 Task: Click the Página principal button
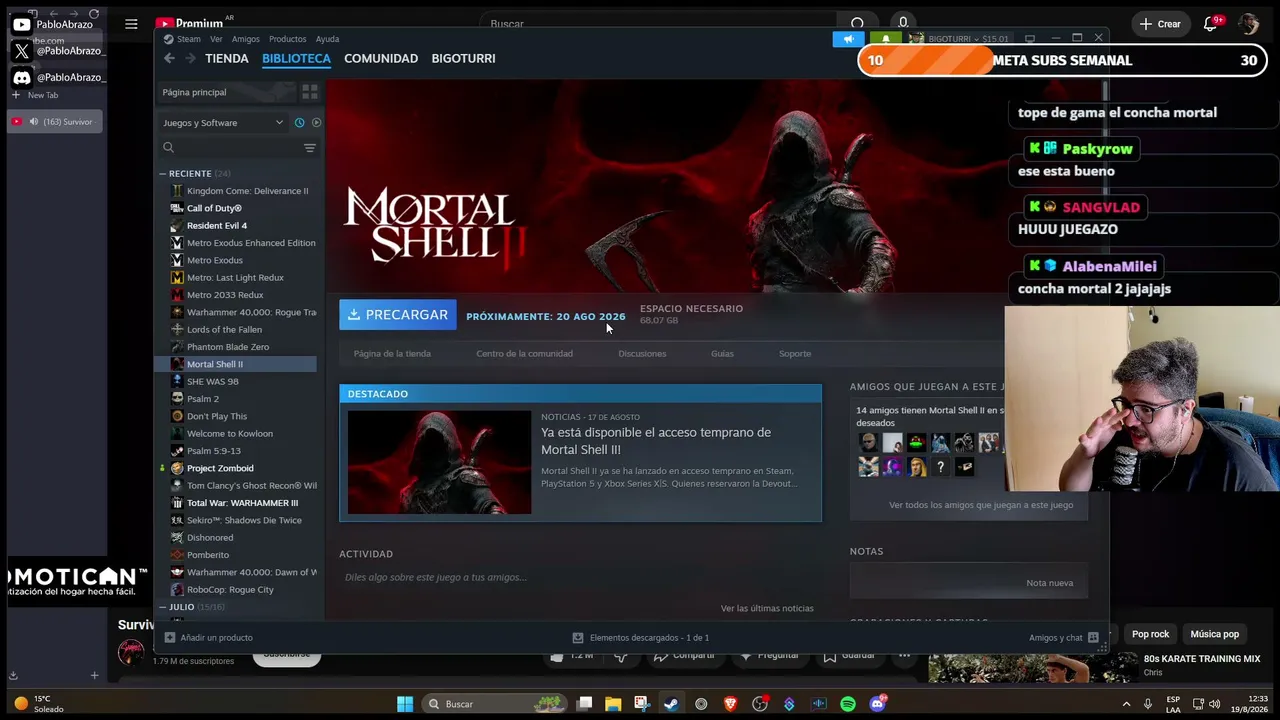pyautogui.click(x=227, y=92)
